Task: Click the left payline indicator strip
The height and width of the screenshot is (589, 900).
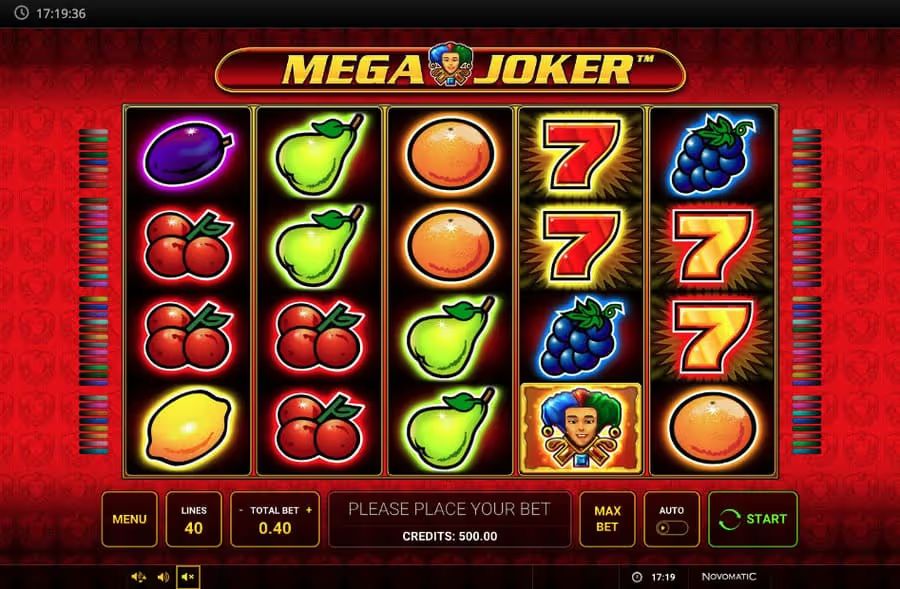Action: point(94,292)
